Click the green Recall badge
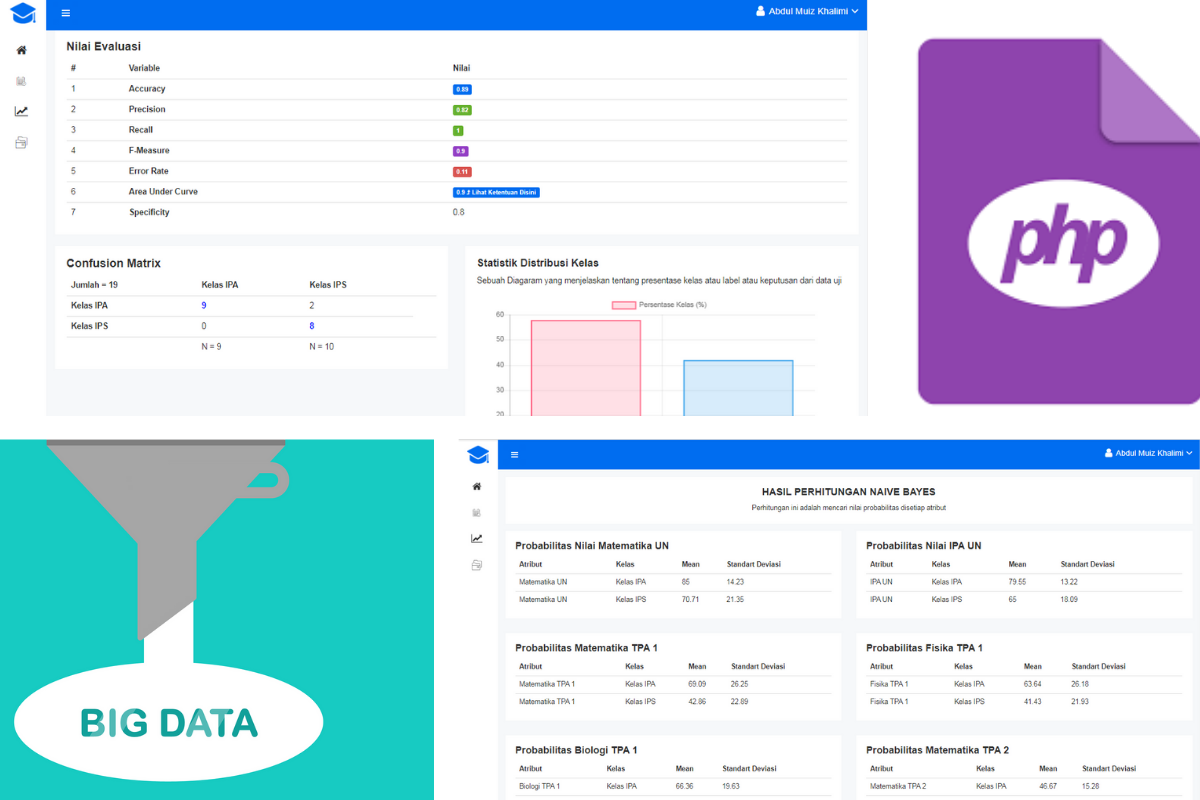This screenshot has width=1200, height=800. (458, 130)
